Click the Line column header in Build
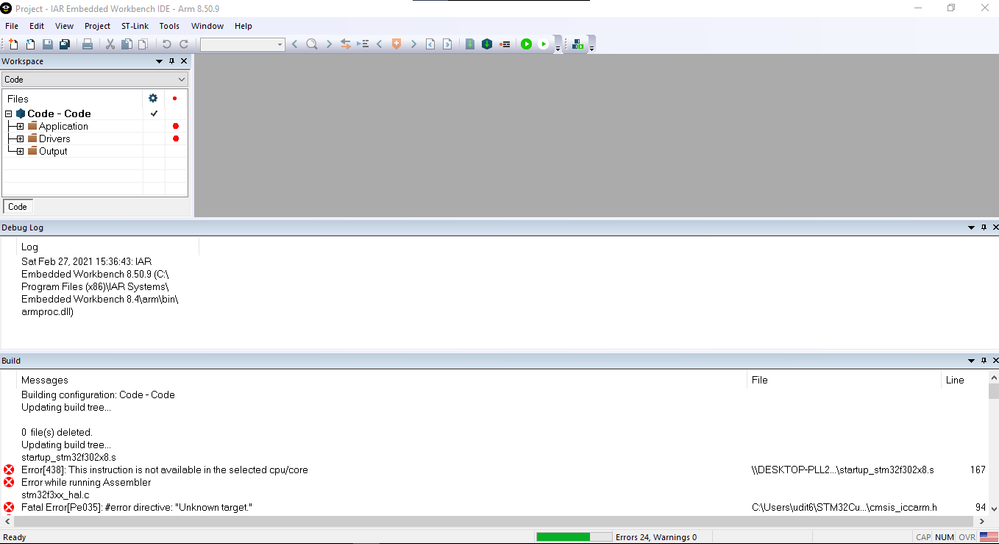999x544 pixels. pyautogui.click(x=954, y=380)
